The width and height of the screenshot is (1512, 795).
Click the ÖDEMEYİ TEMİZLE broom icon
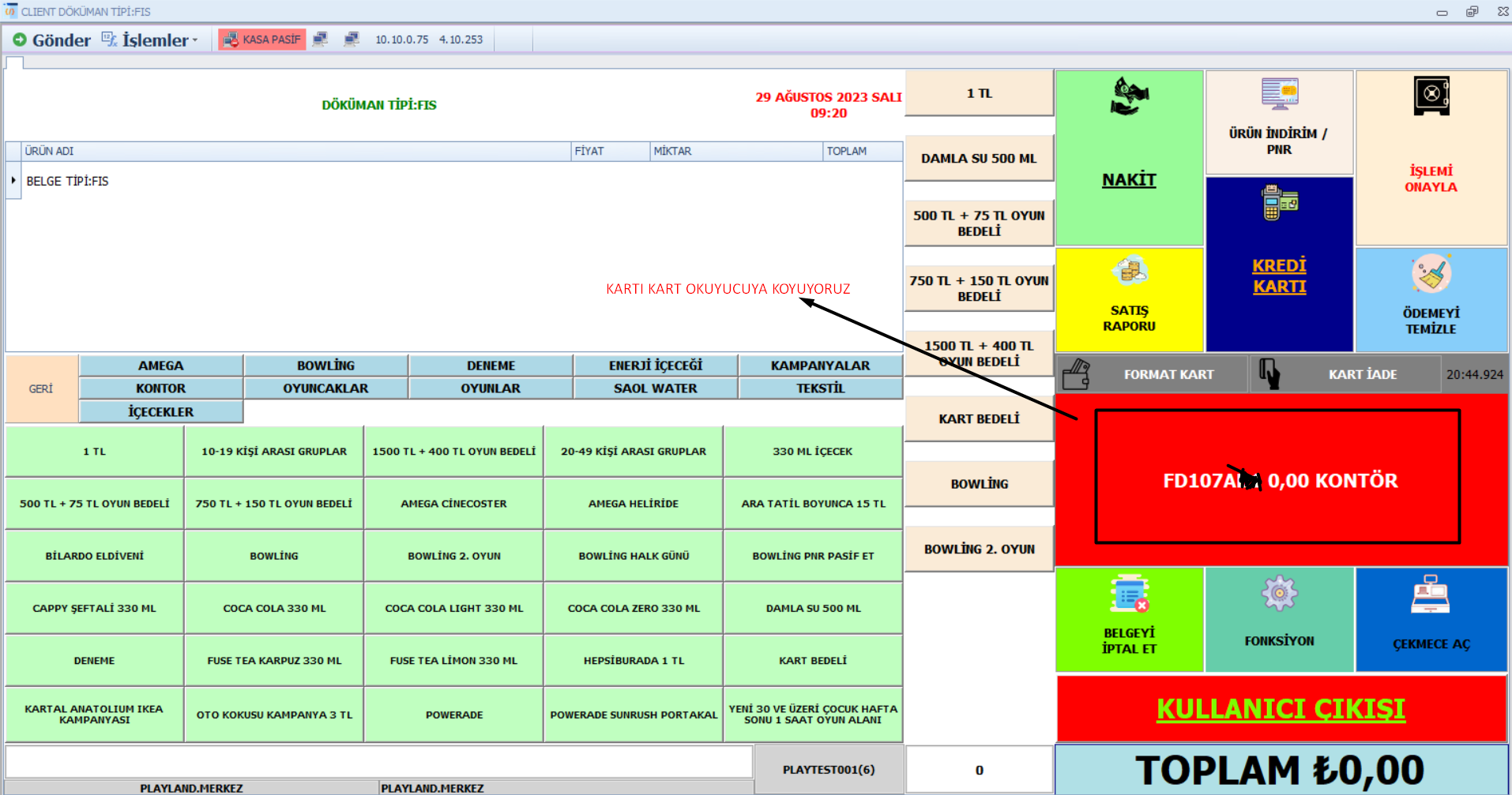point(1431,274)
